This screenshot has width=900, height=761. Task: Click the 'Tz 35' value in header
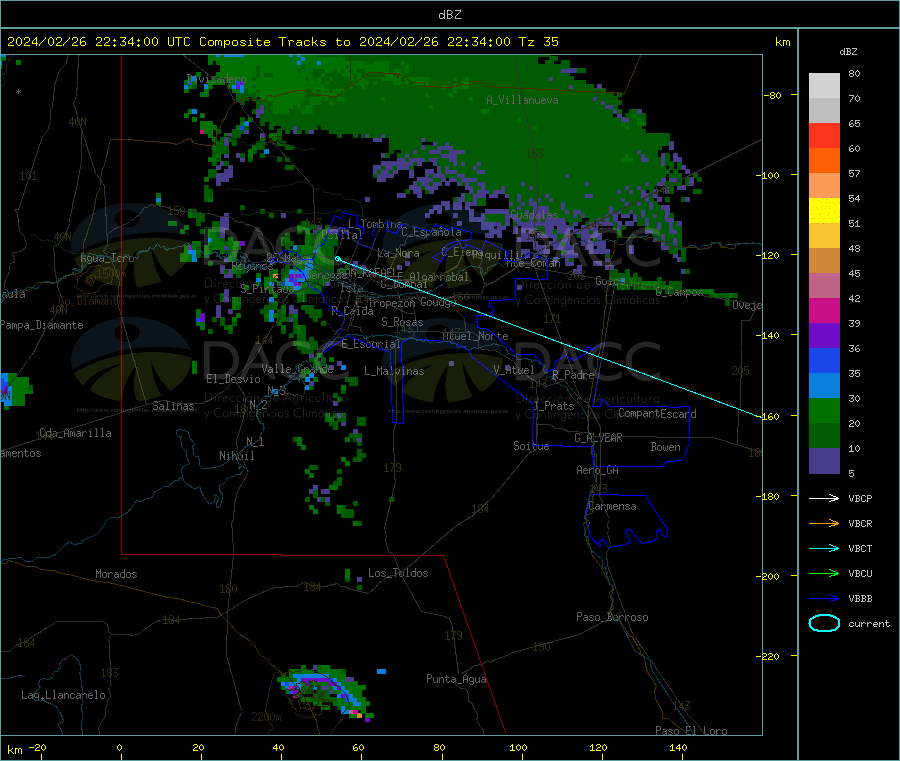pyautogui.click(x=538, y=42)
